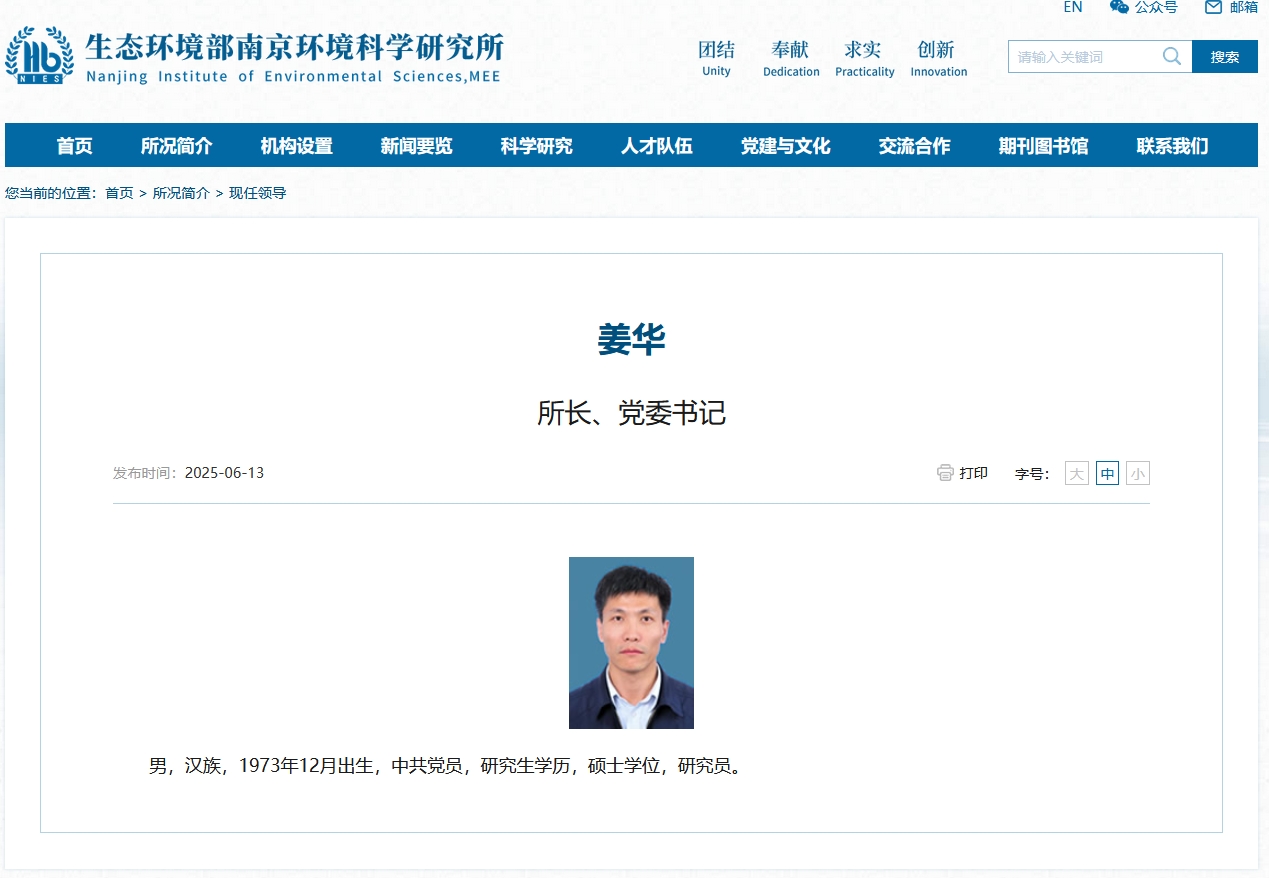Click the NIES institute logo
Screen dimensions: 1269x878
pos(39,56)
